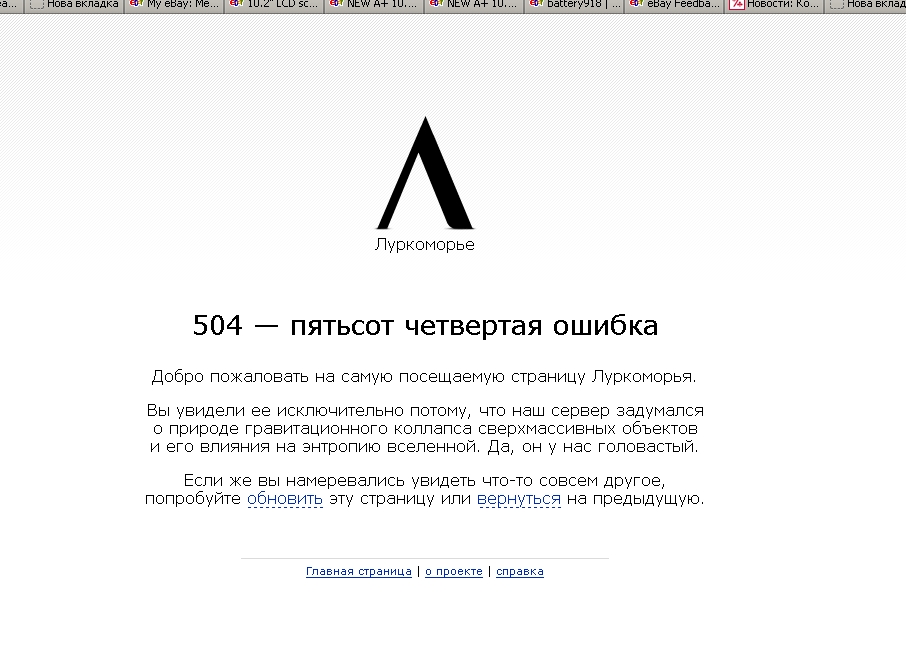
Task: Click the eBay favicon on the battery918 tab
Action: (536, 4)
